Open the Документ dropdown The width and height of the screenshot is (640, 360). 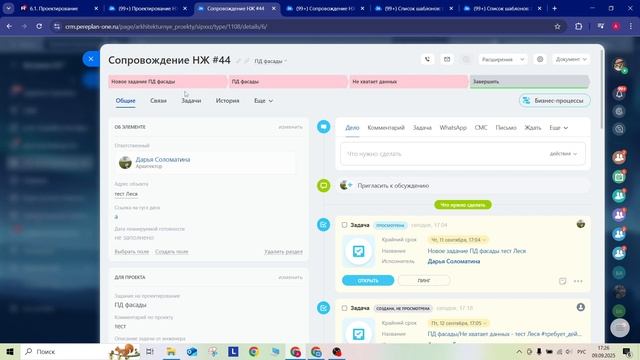coord(571,59)
